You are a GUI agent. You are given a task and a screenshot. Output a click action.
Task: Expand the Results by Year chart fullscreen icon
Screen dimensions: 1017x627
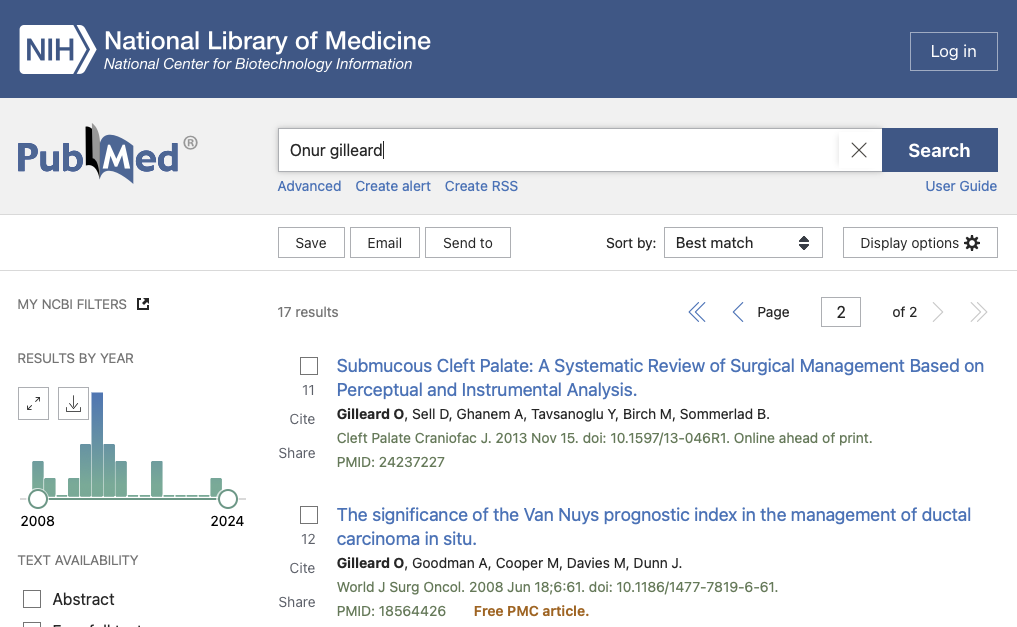point(33,403)
